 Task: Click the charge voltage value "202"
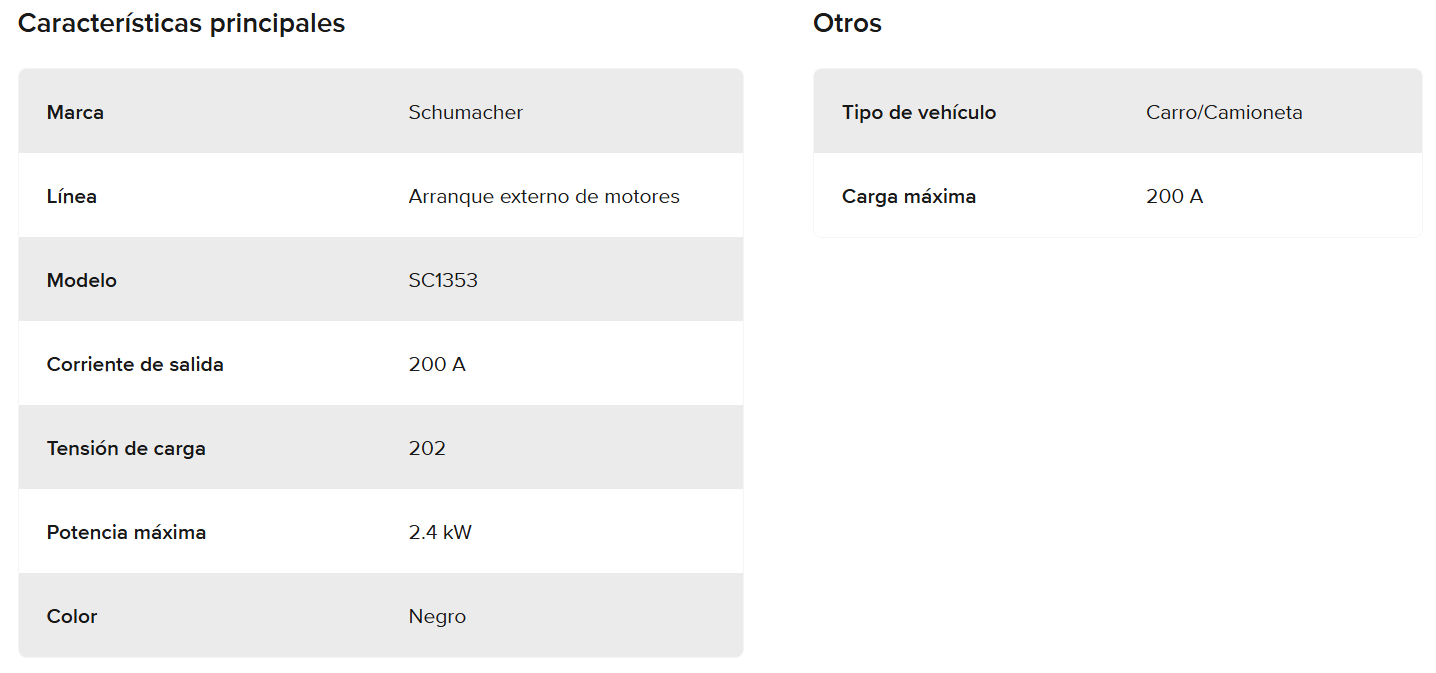pos(427,448)
